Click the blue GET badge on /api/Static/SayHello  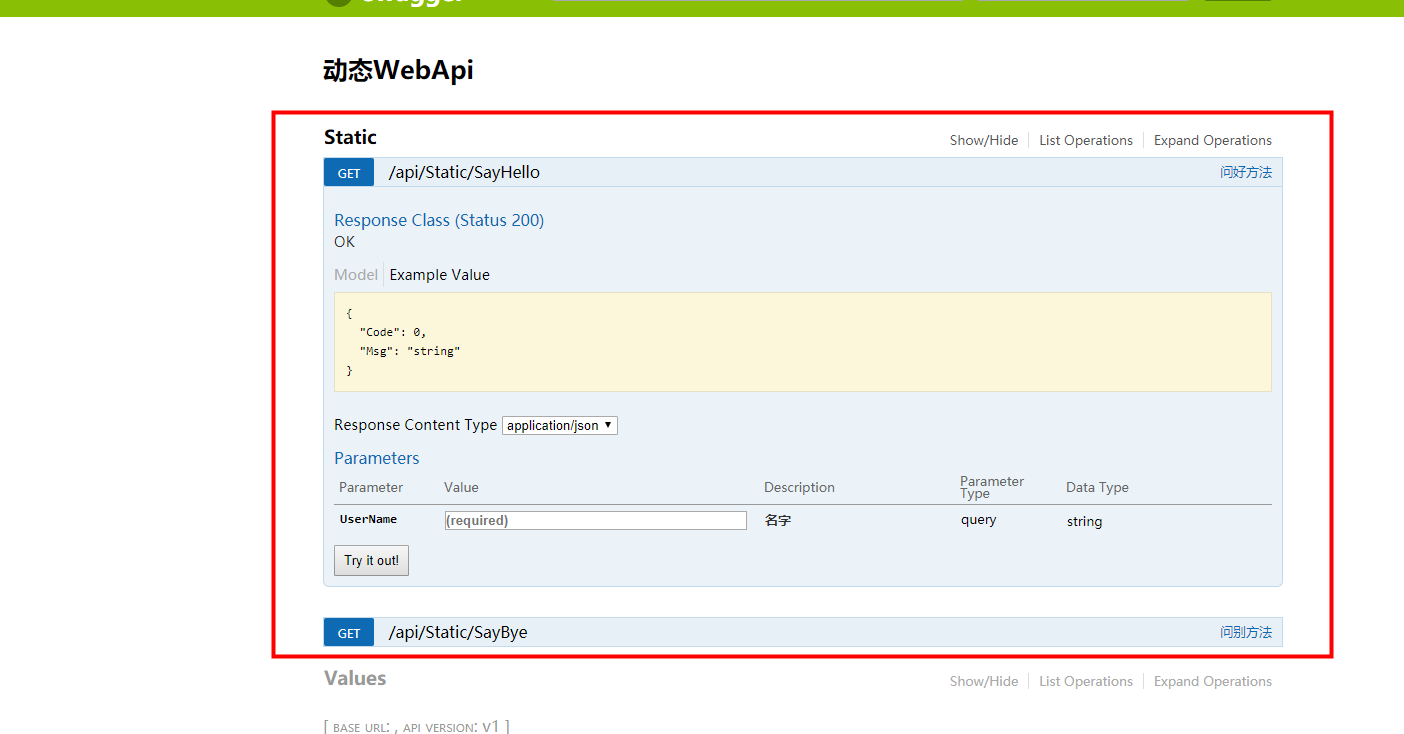(x=348, y=171)
